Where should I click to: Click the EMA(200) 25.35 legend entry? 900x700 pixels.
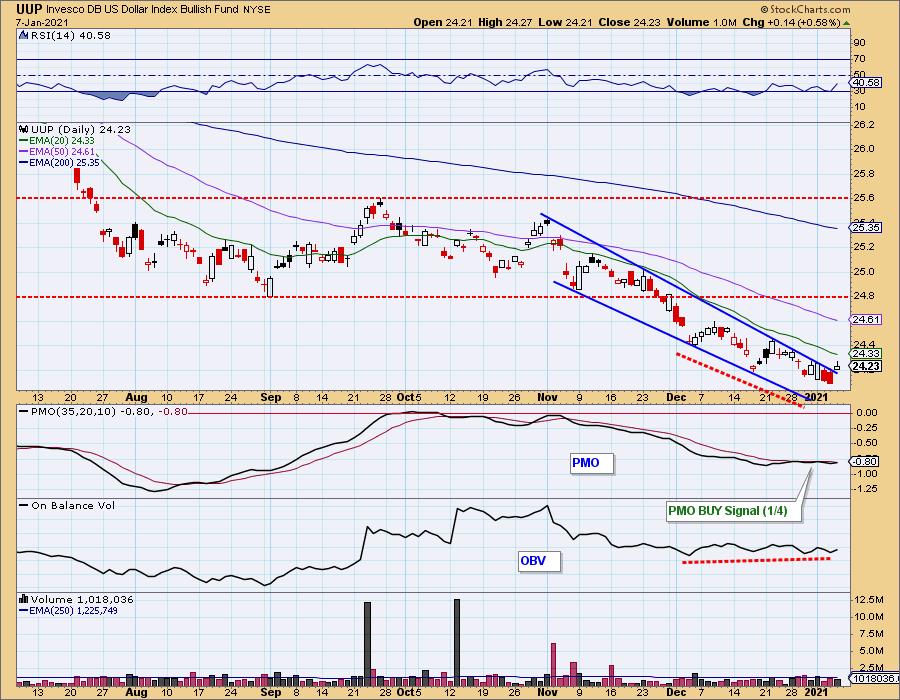59,162
